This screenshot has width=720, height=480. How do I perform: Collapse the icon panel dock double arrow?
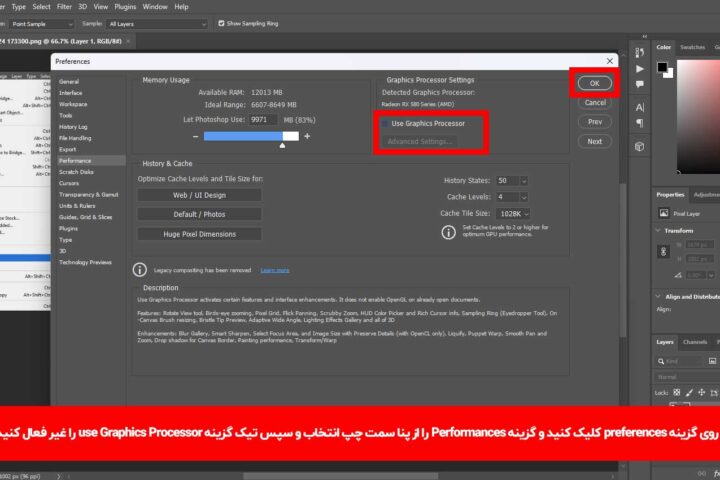click(x=644, y=36)
